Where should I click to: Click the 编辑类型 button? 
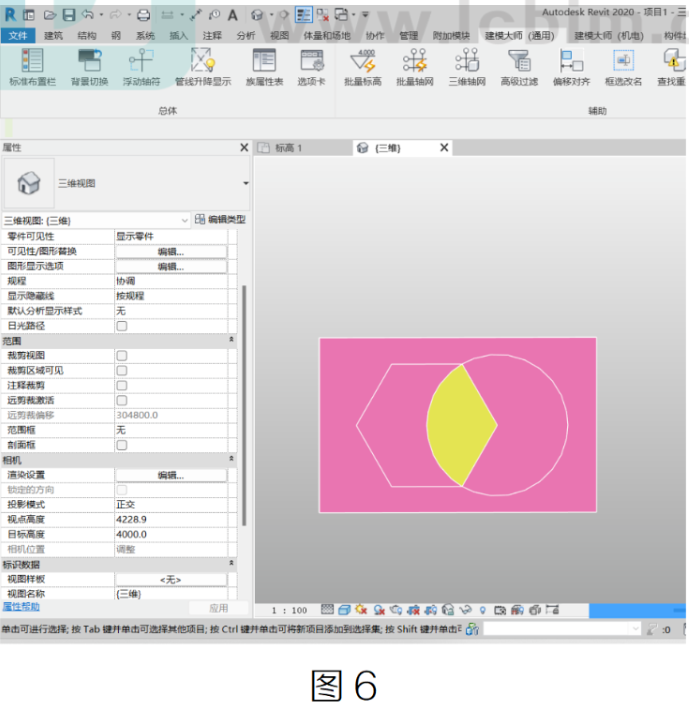pos(220,219)
